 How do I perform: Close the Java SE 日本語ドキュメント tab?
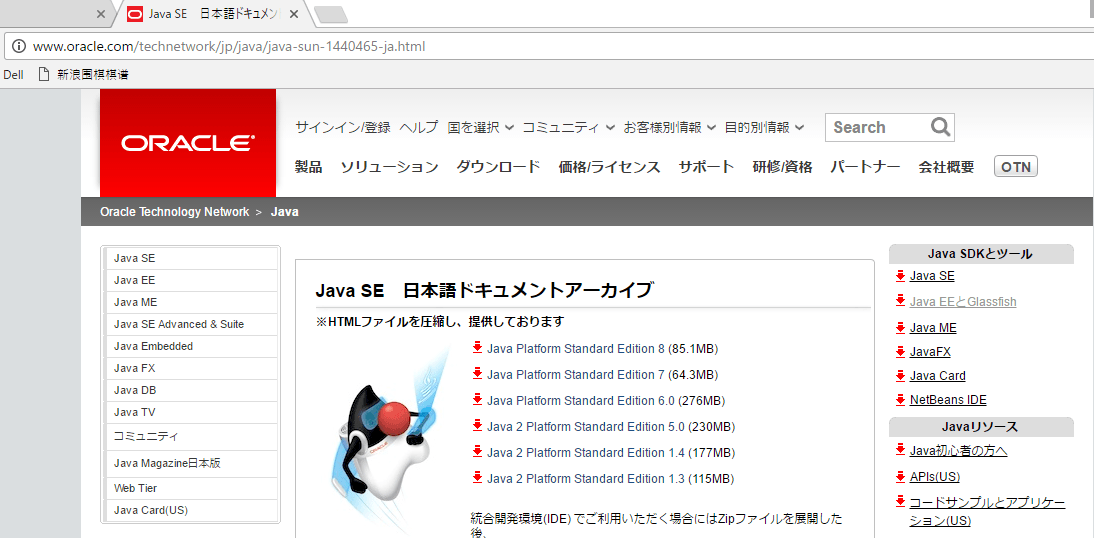click(294, 14)
